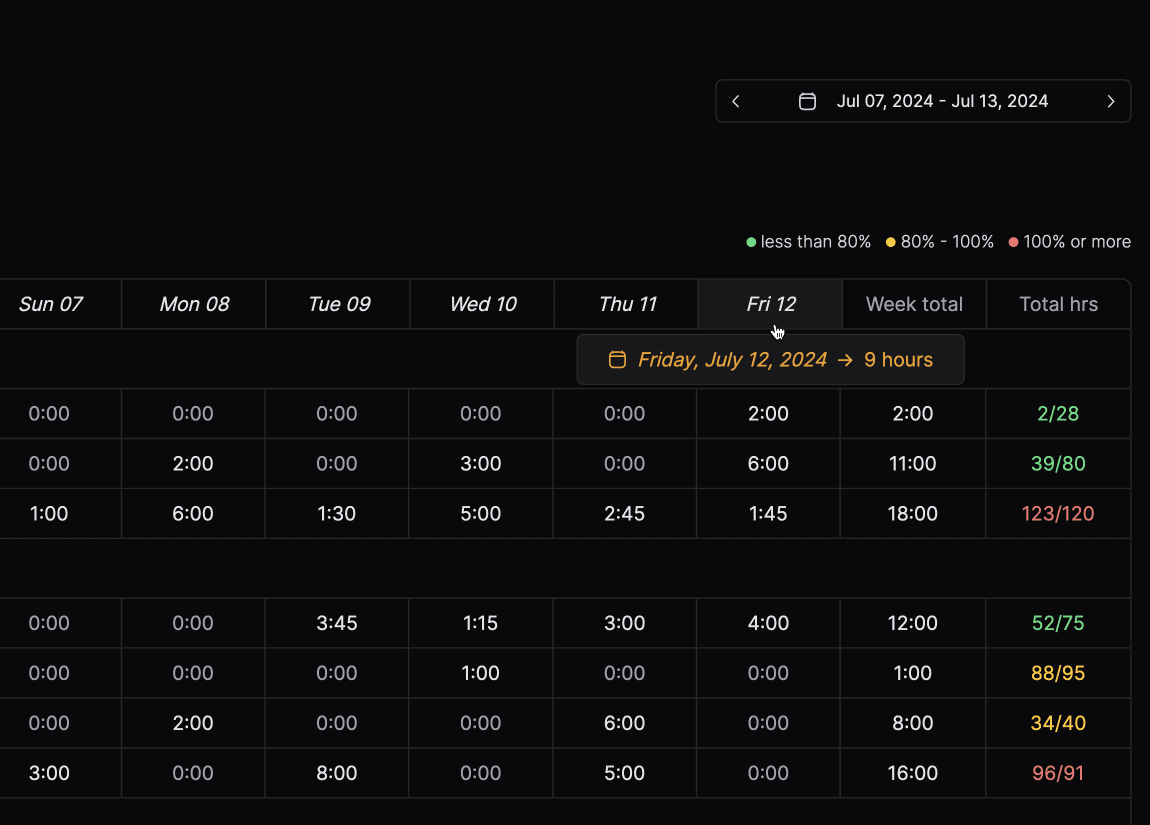Click Wednesday 5:00 cell in 123/120 row
This screenshot has height=825, width=1150.
480,513
